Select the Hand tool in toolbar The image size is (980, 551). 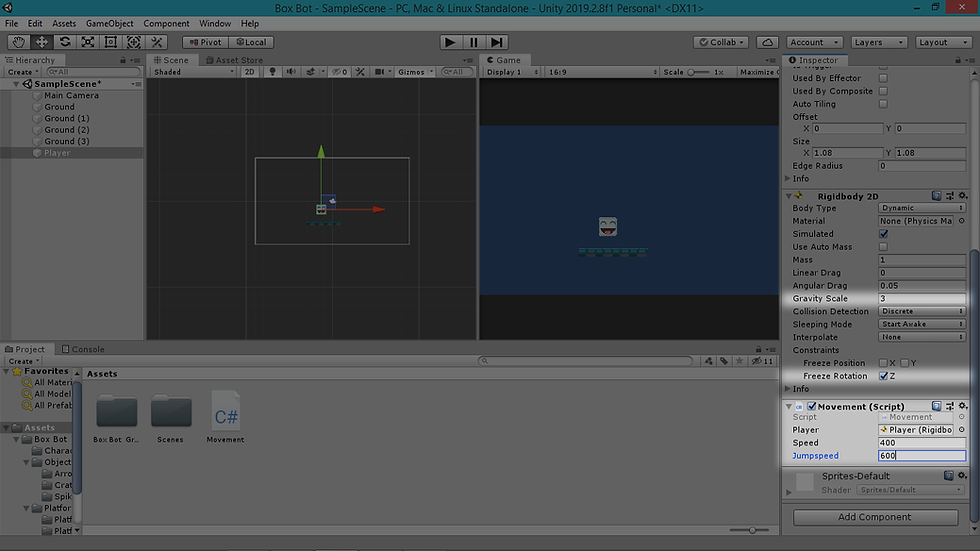click(19, 42)
